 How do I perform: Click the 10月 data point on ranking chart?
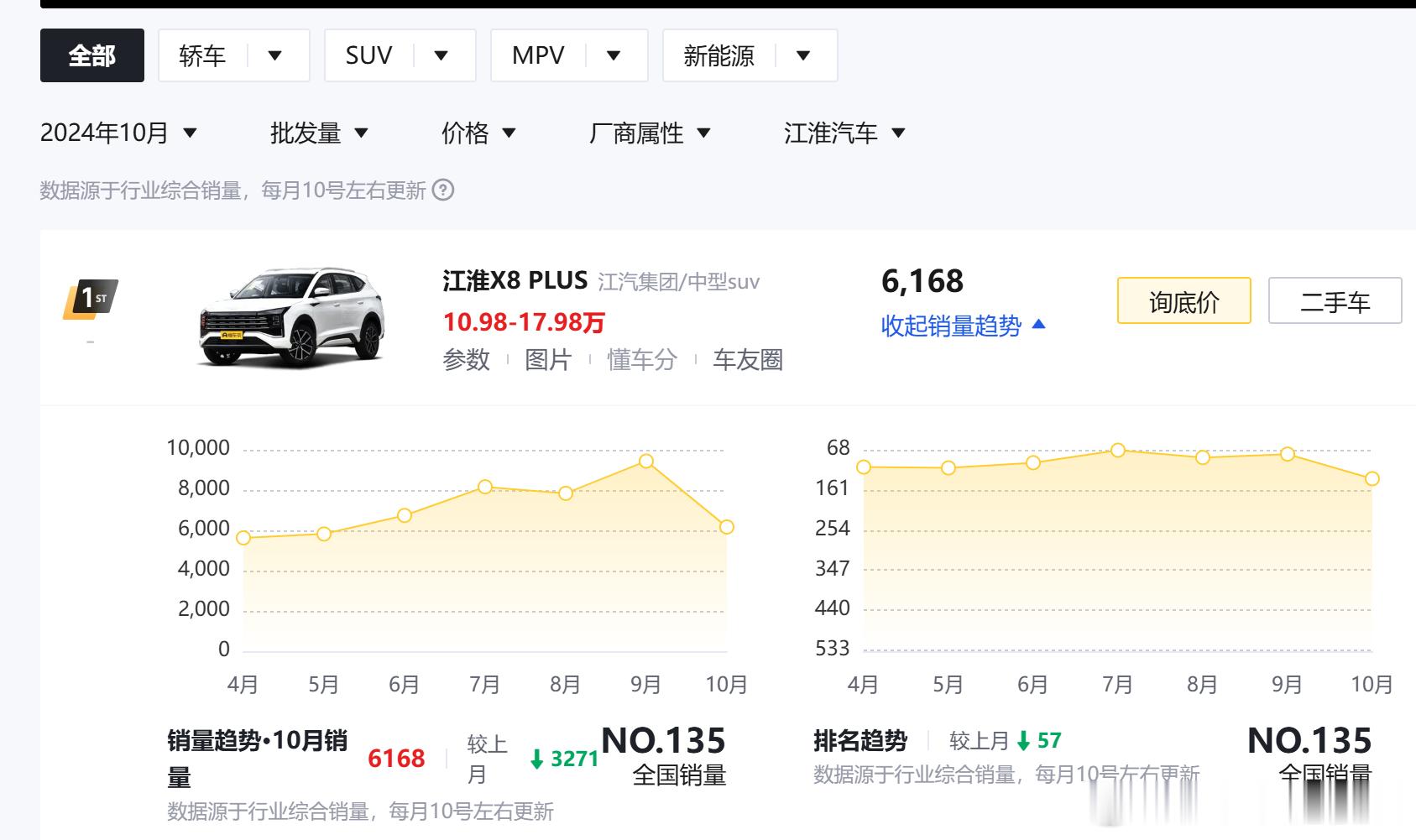click(1372, 479)
